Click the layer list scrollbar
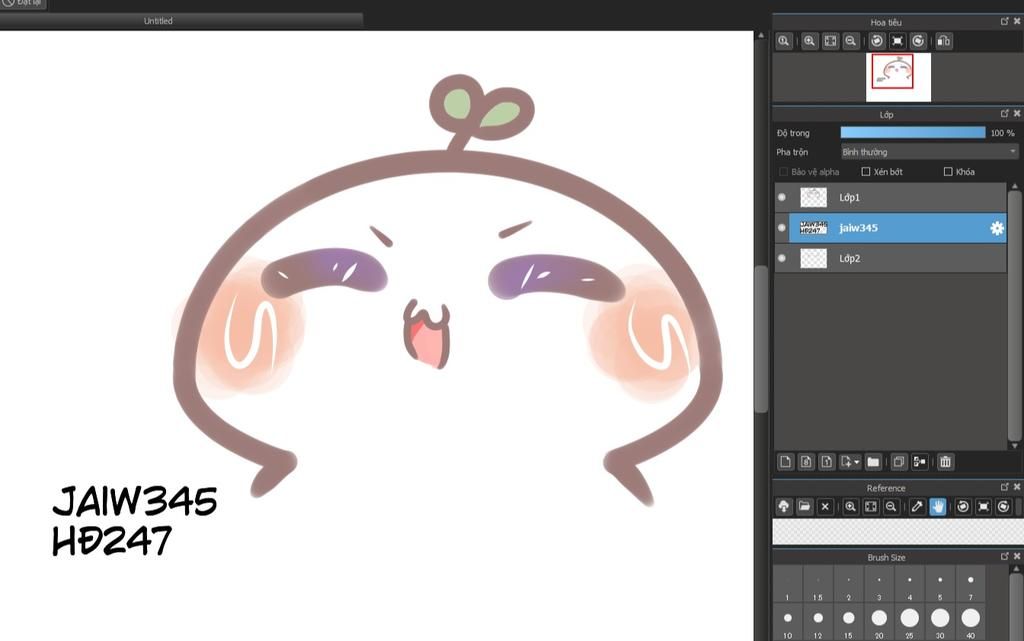Image resolution: width=1024 pixels, height=641 pixels. pyautogui.click(x=1014, y=316)
